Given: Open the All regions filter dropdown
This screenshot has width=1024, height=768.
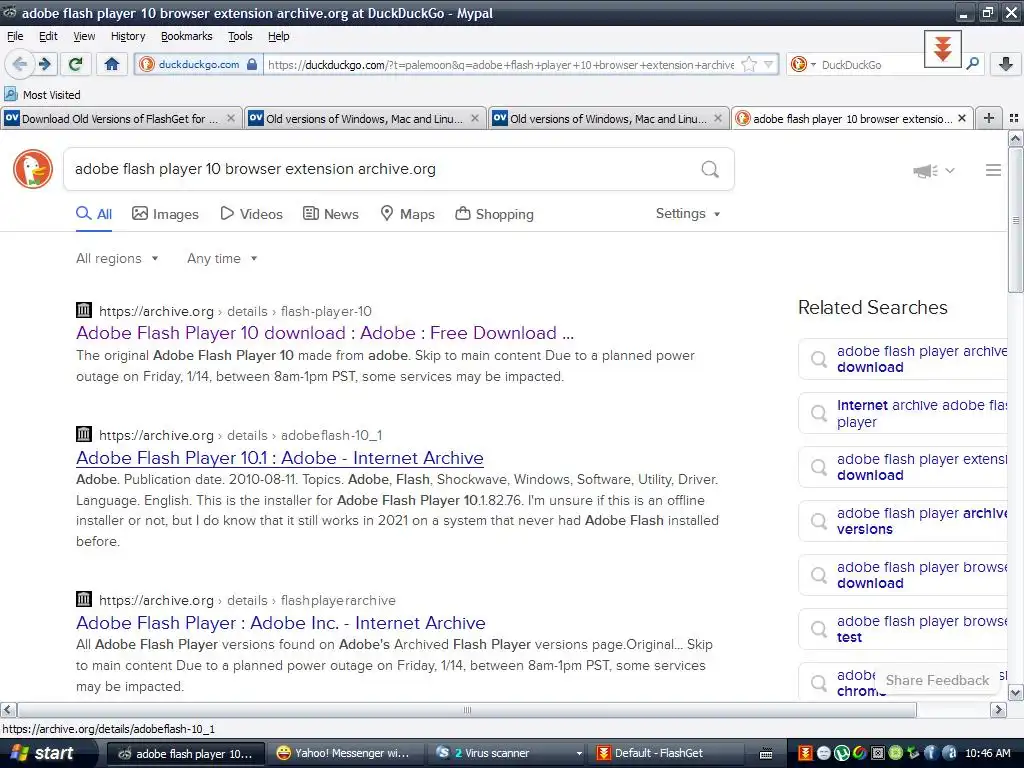Looking at the screenshot, I should pos(118,259).
